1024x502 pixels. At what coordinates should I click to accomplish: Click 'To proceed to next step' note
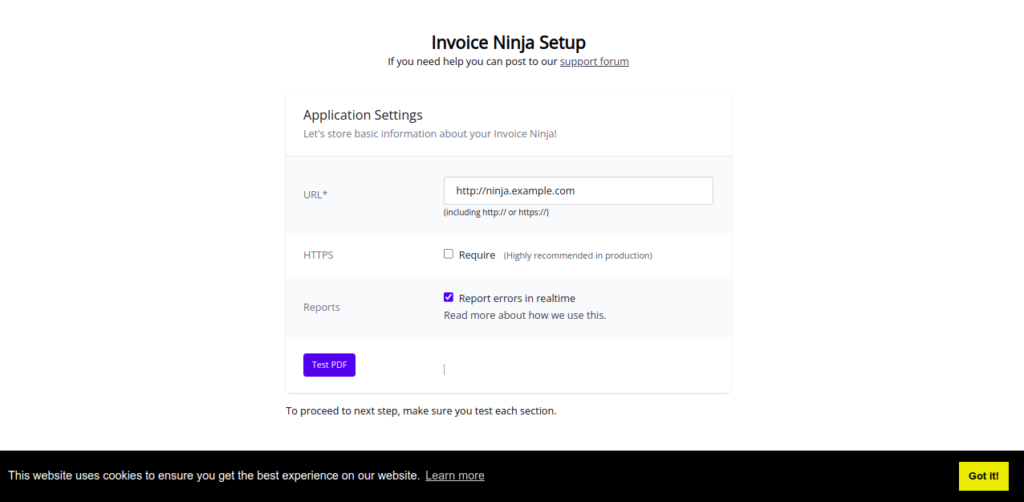click(421, 411)
